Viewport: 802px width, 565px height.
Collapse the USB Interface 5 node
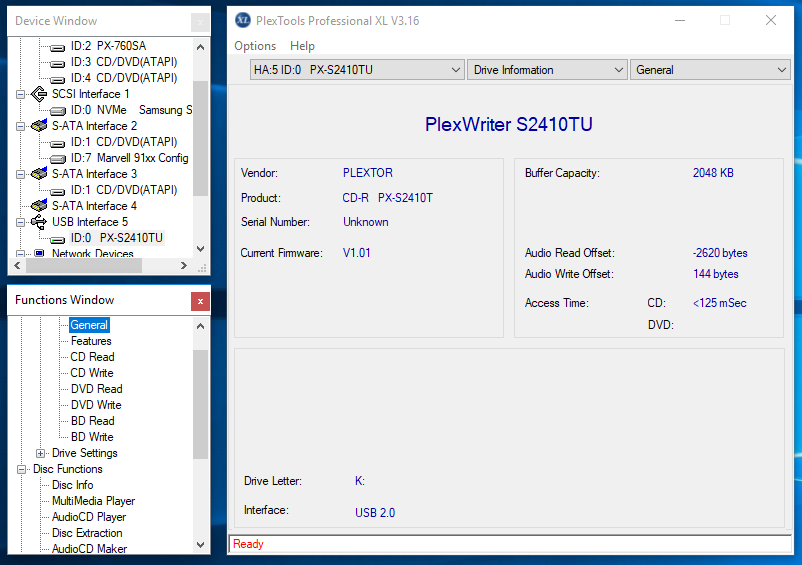pos(20,222)
